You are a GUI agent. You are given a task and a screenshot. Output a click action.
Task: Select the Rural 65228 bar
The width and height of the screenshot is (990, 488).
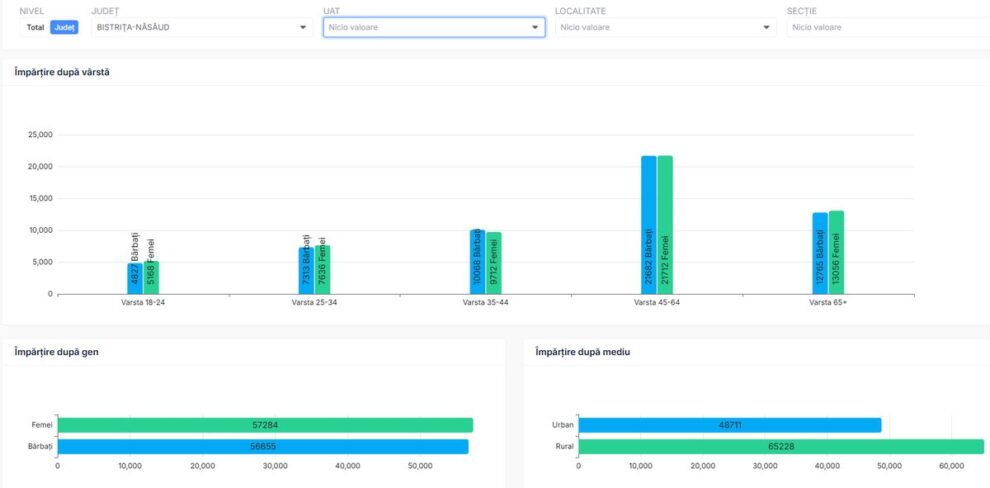click(780, 446)
